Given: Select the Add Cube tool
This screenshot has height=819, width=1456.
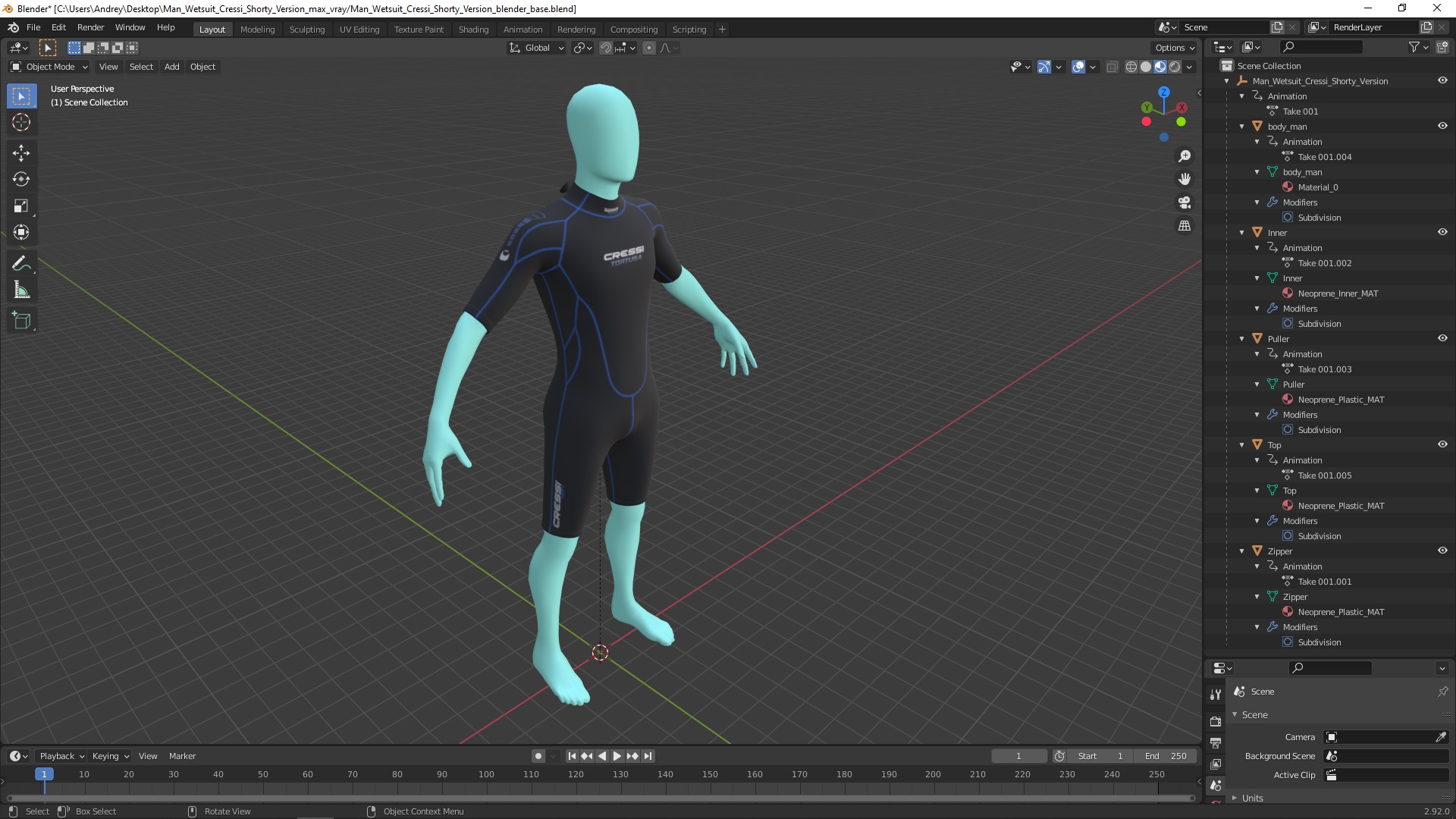Looking at the screenshot, I should tap(21, 321).
